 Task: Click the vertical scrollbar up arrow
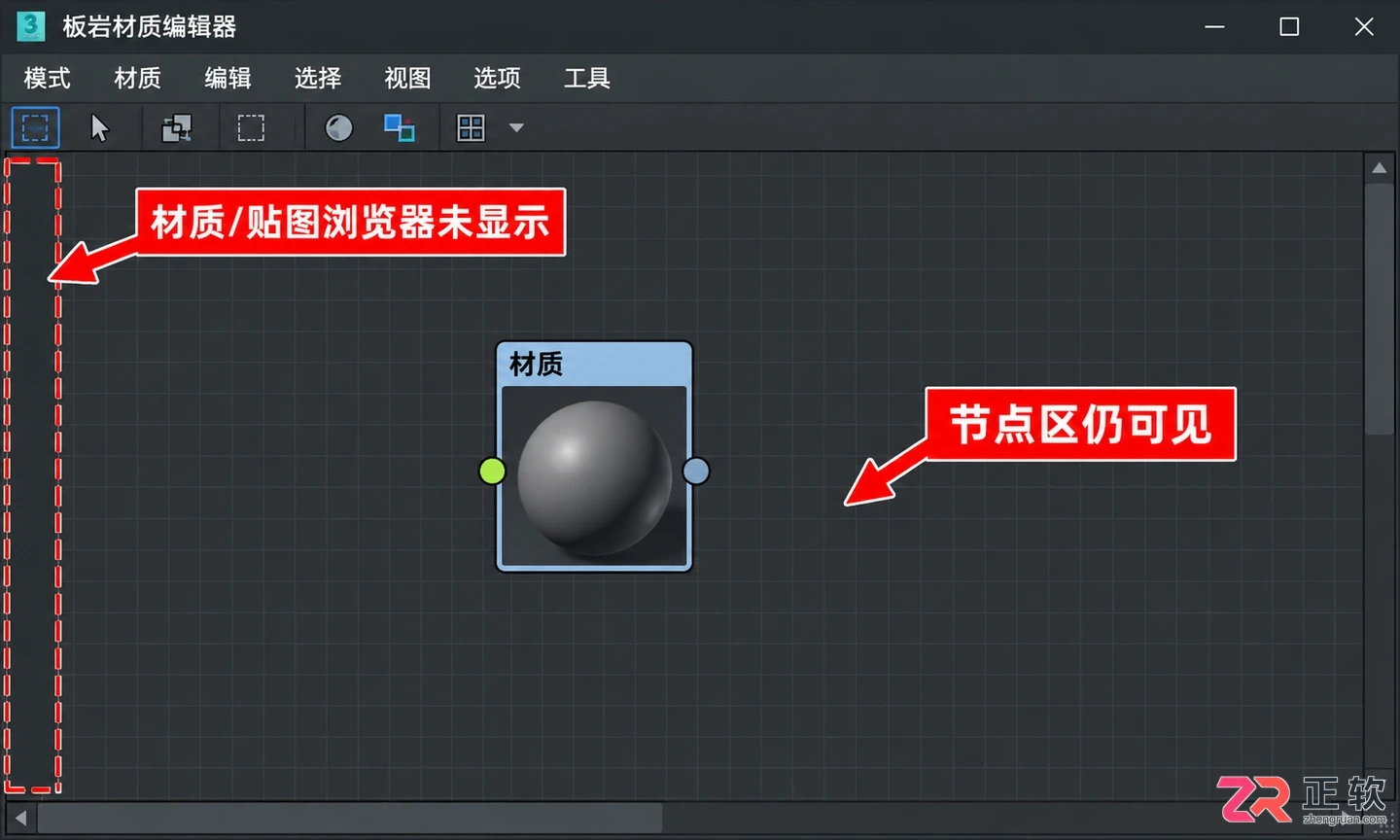click(x=1379, y=168)
